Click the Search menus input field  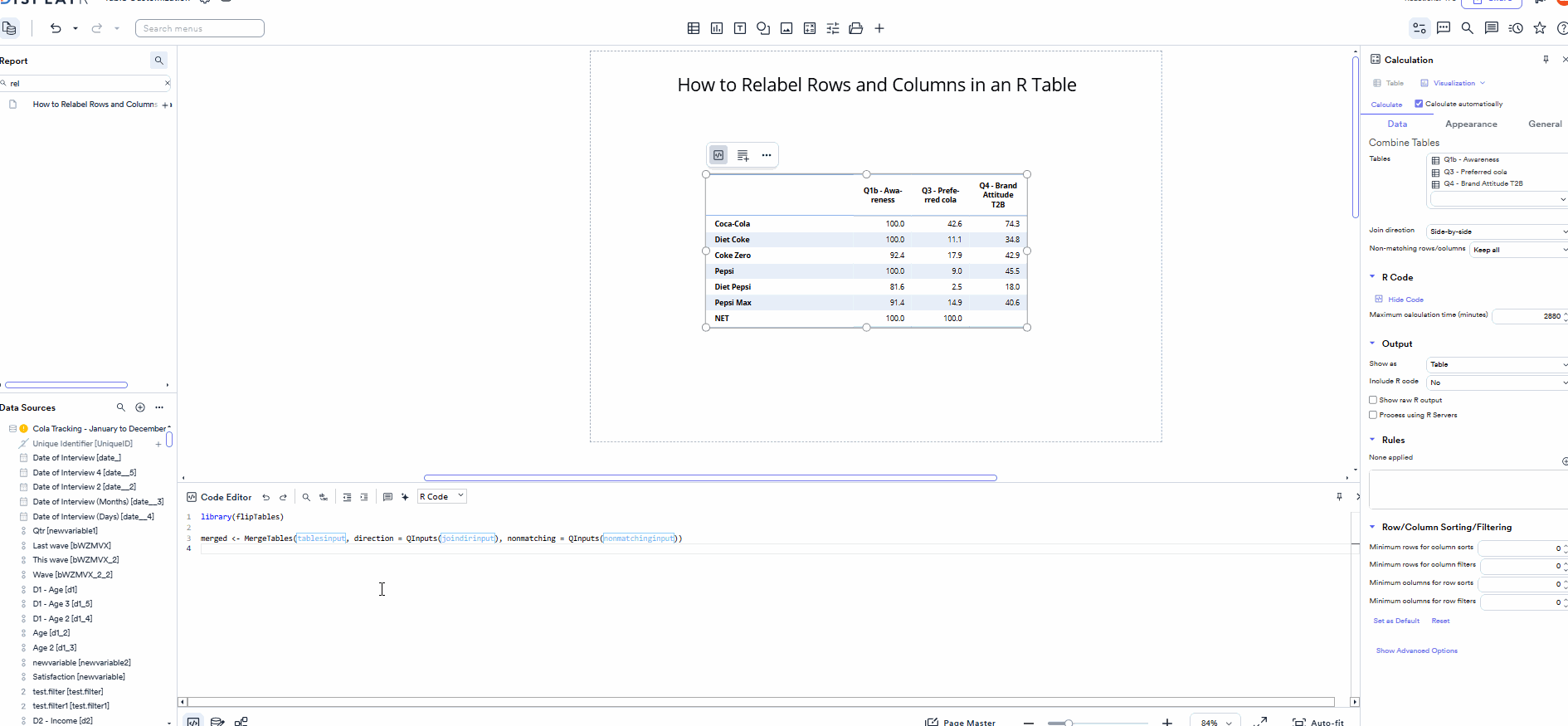click(200, 28)
